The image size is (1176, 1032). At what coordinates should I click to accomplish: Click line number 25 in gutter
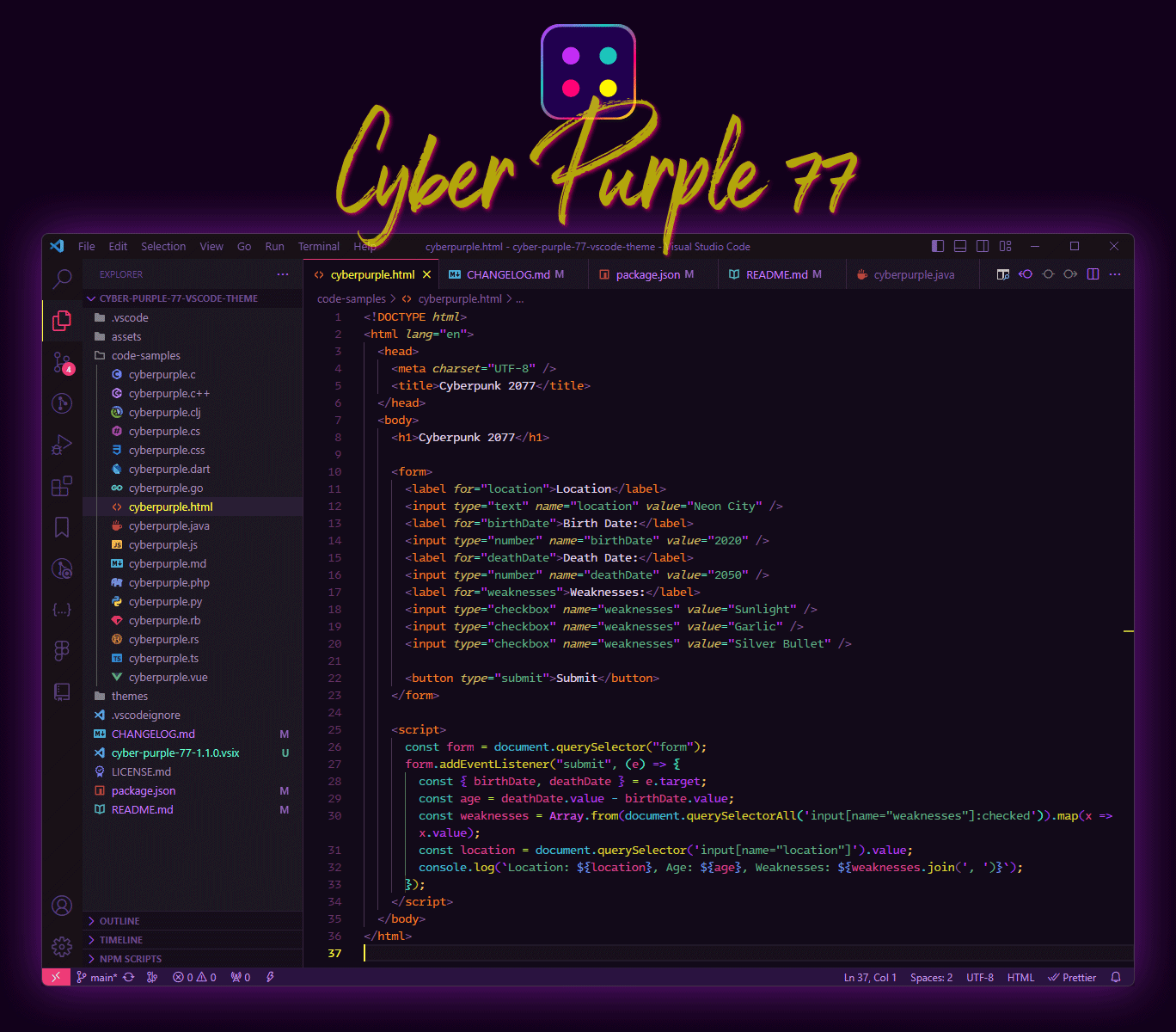pos(334,729)
